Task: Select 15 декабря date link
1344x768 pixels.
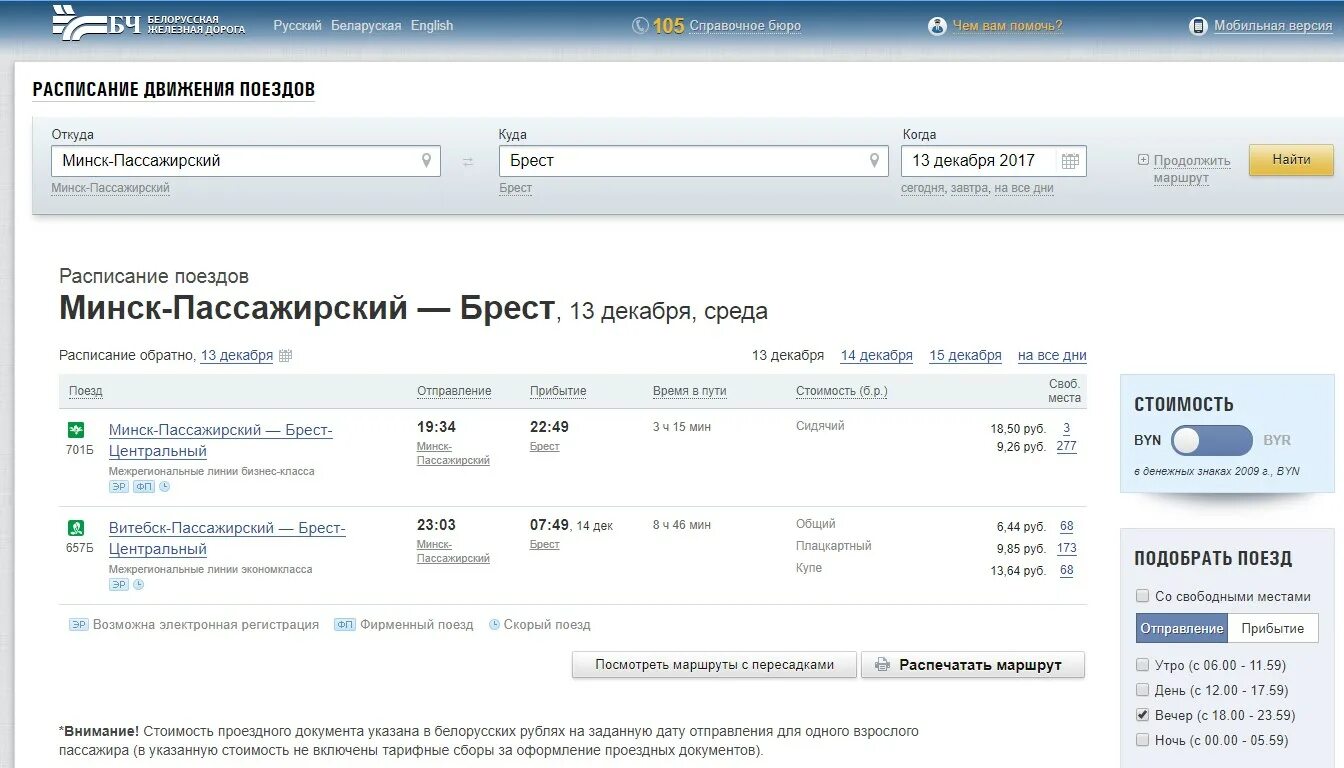Action: (x=965, y=356)
